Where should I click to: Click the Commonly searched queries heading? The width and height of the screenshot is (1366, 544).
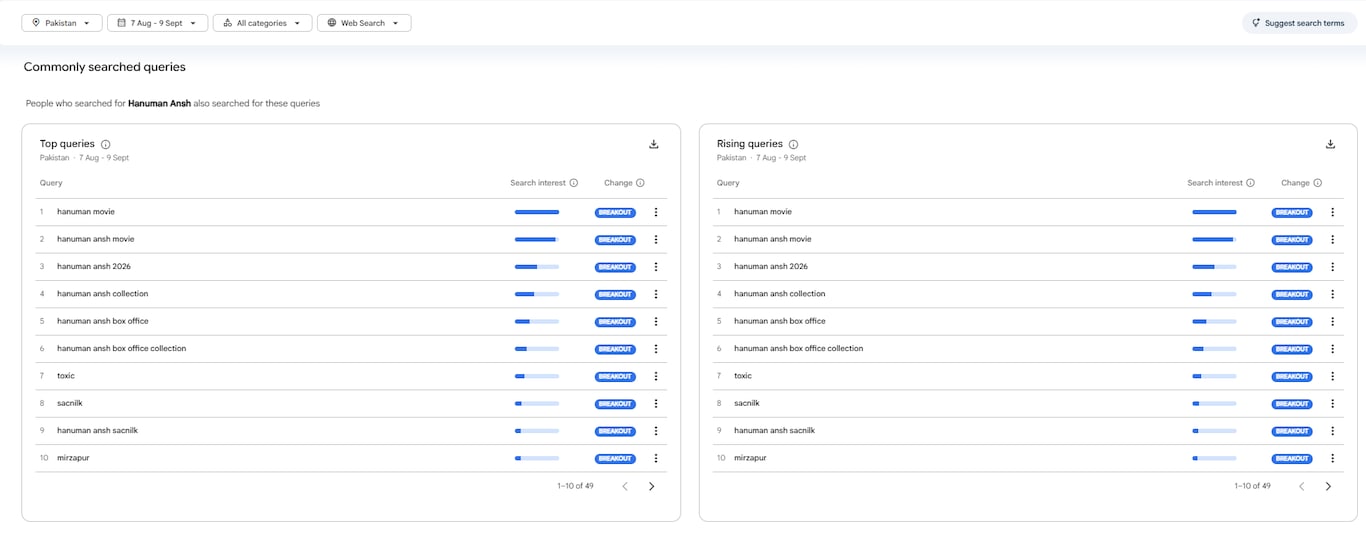(105, 67)
